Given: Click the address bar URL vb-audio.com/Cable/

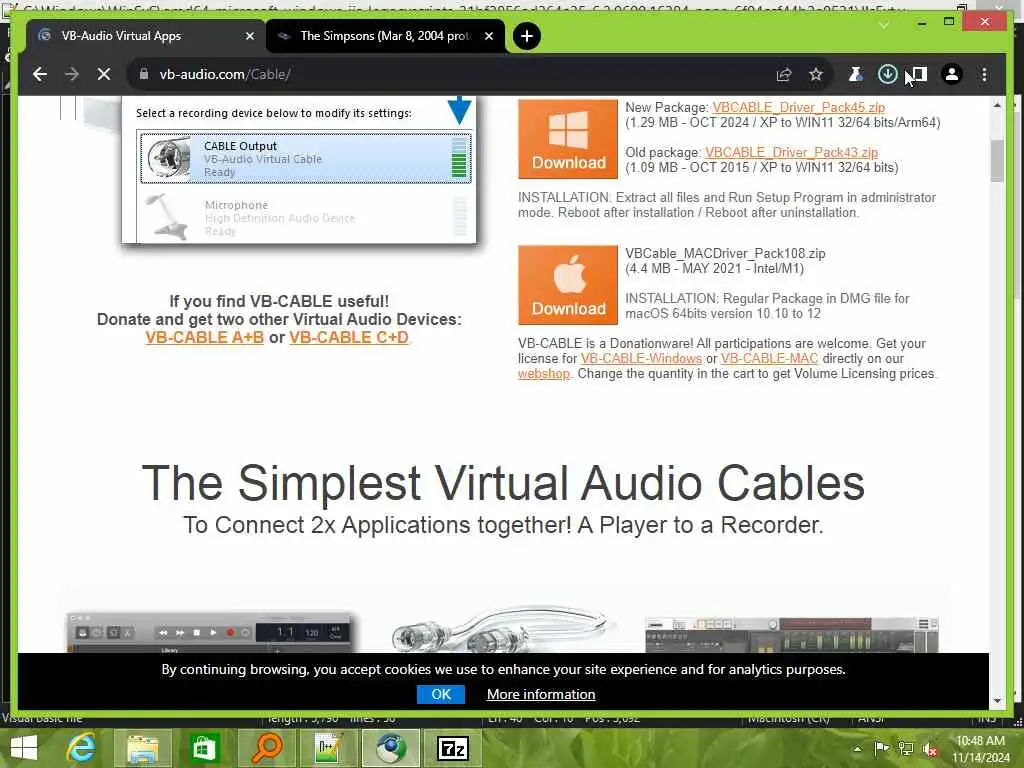Looking at the screenshot, I should click(225, 74).
